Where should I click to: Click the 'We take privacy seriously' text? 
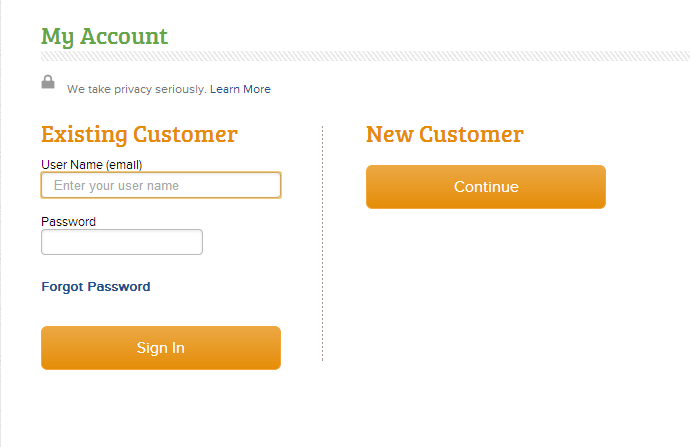136,89
